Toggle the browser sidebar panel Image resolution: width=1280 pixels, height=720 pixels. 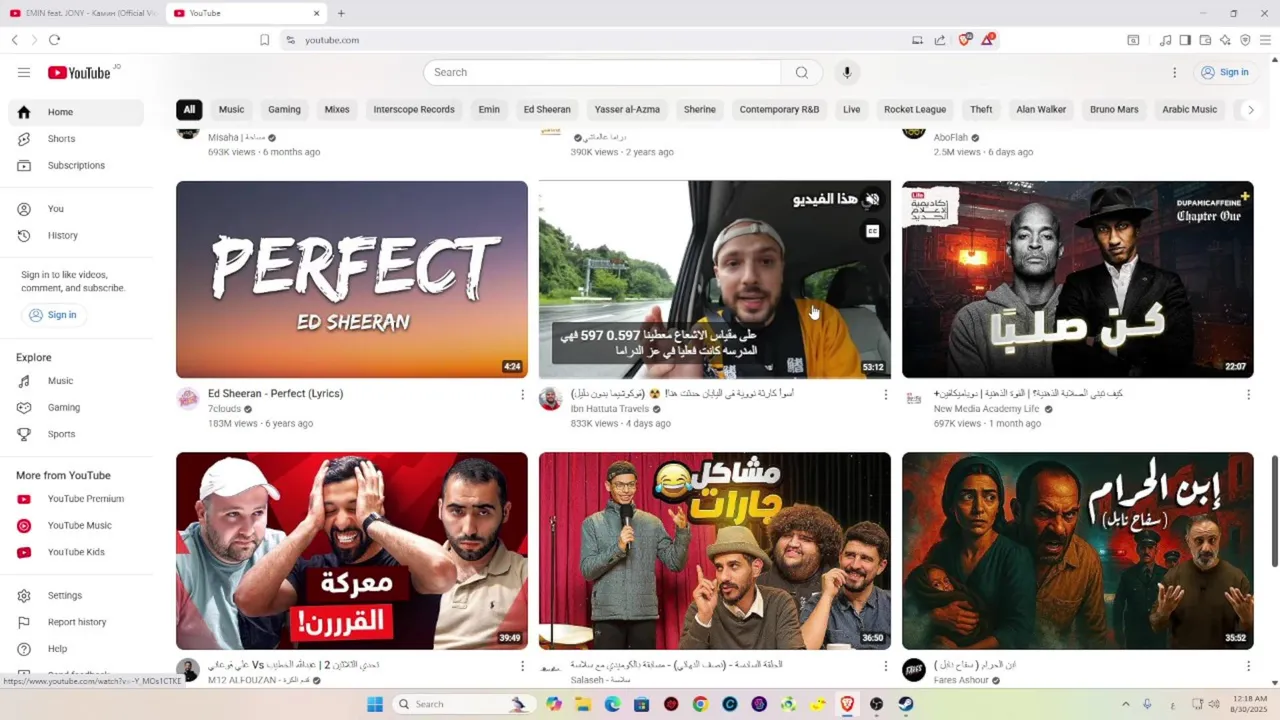tap(1185, 40)
